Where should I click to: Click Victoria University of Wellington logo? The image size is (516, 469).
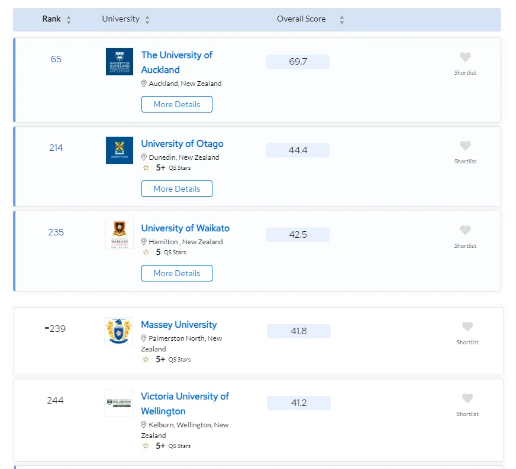(x=119, y=403)
